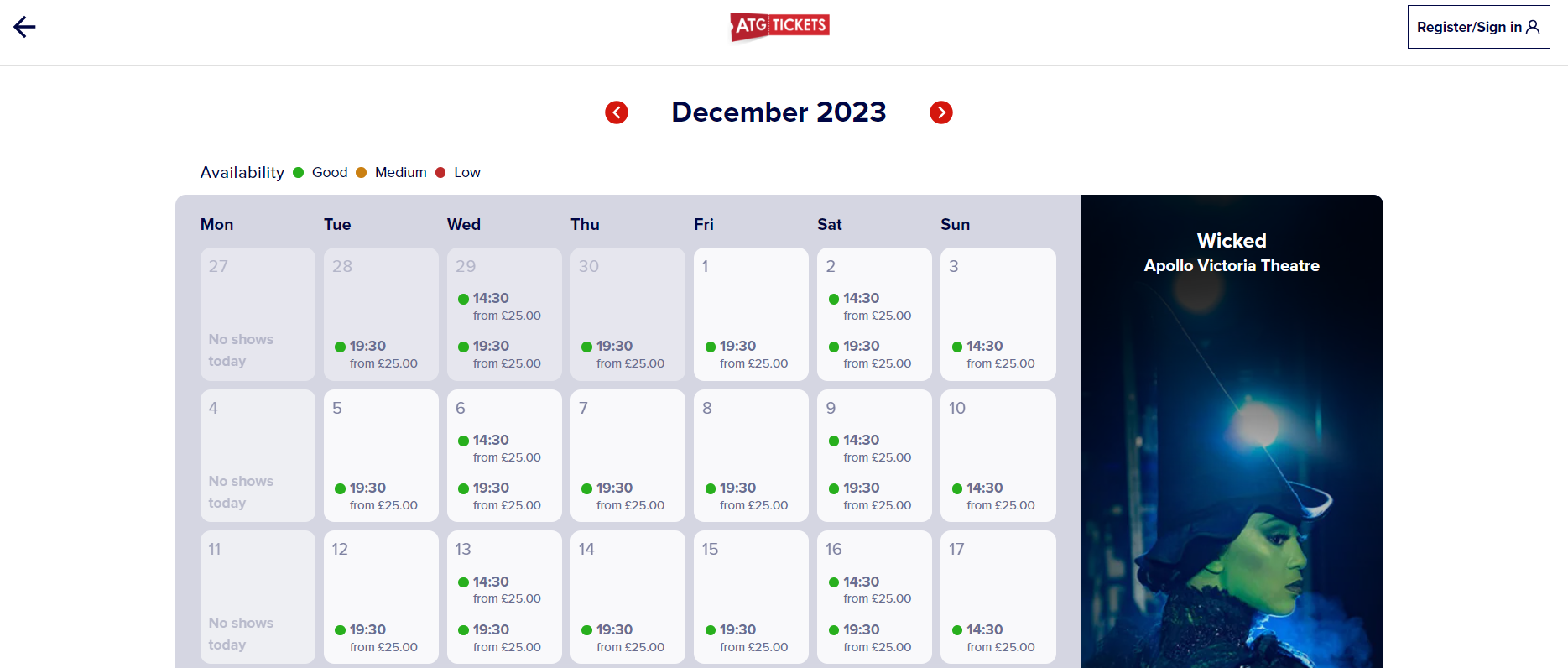Screen dimensions: 1568x668
Task: Click the green Good availability dot
Action: [x=299, y=173]
